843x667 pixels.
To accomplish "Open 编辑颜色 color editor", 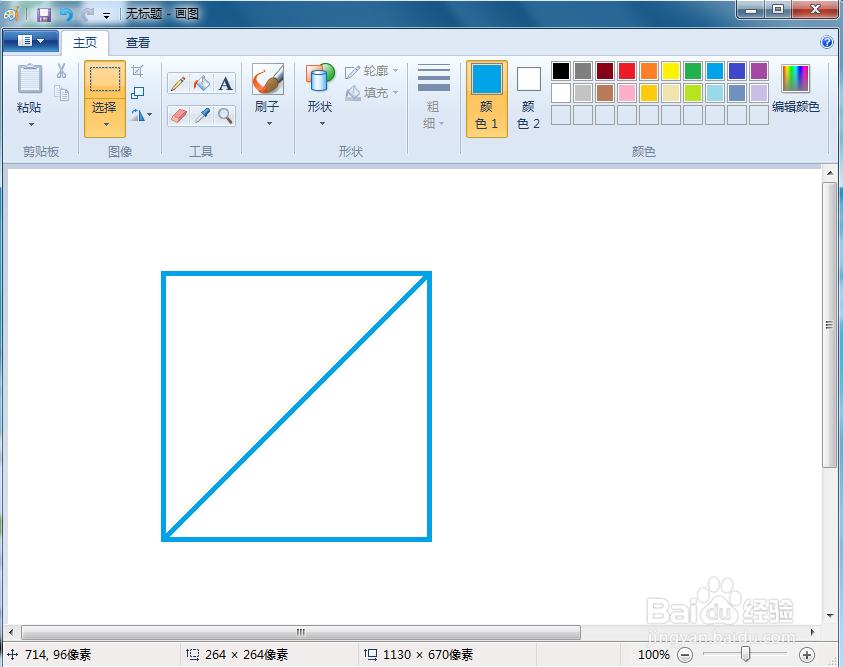I will click(796, 89).
